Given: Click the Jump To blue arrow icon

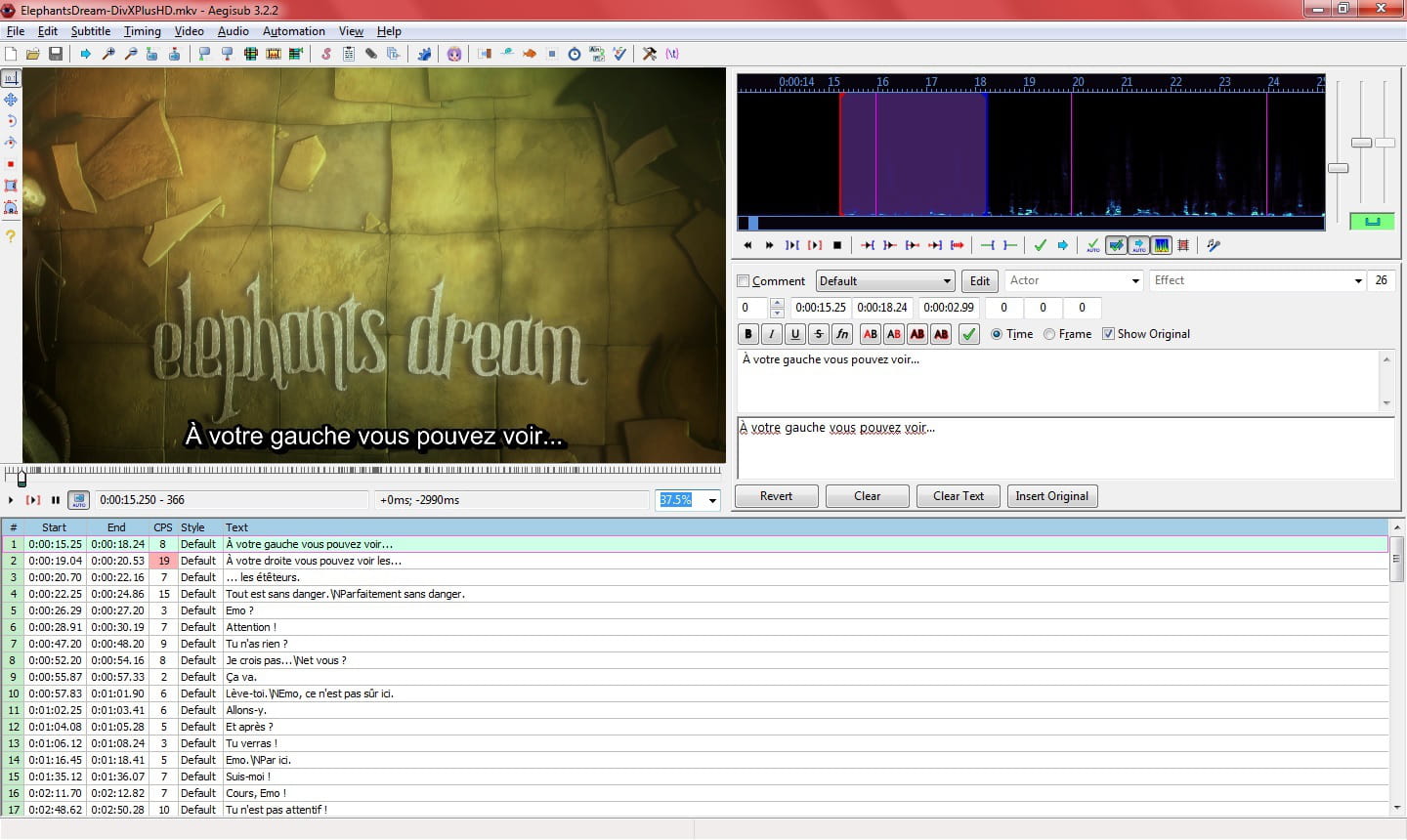Looking at the screenshot, I should [x=86, y=54].
